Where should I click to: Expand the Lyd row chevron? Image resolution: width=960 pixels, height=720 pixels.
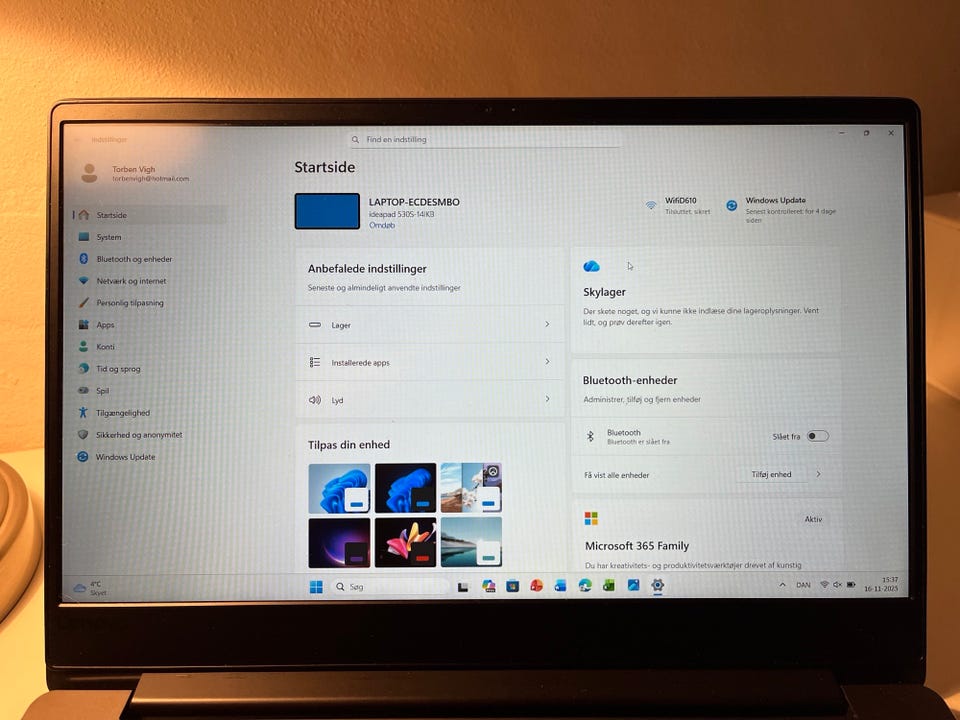[x=547, y=399]
